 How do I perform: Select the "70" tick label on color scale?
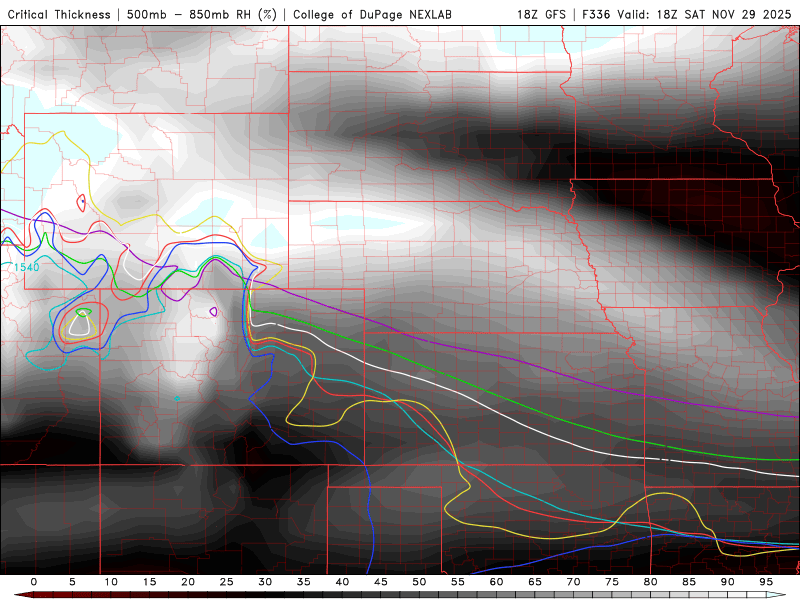tap(573, 582)
